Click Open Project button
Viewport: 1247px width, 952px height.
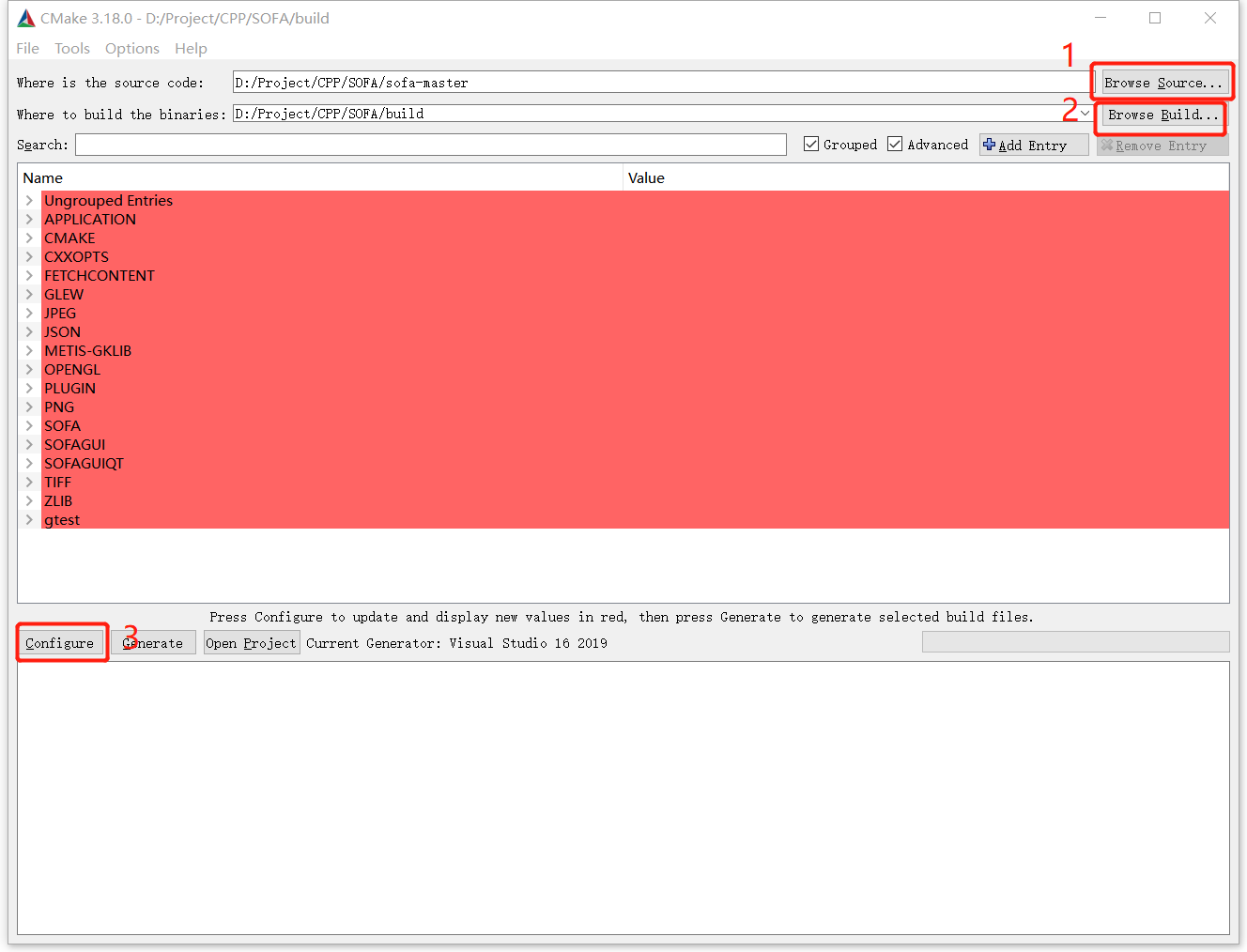coord(252,642)
